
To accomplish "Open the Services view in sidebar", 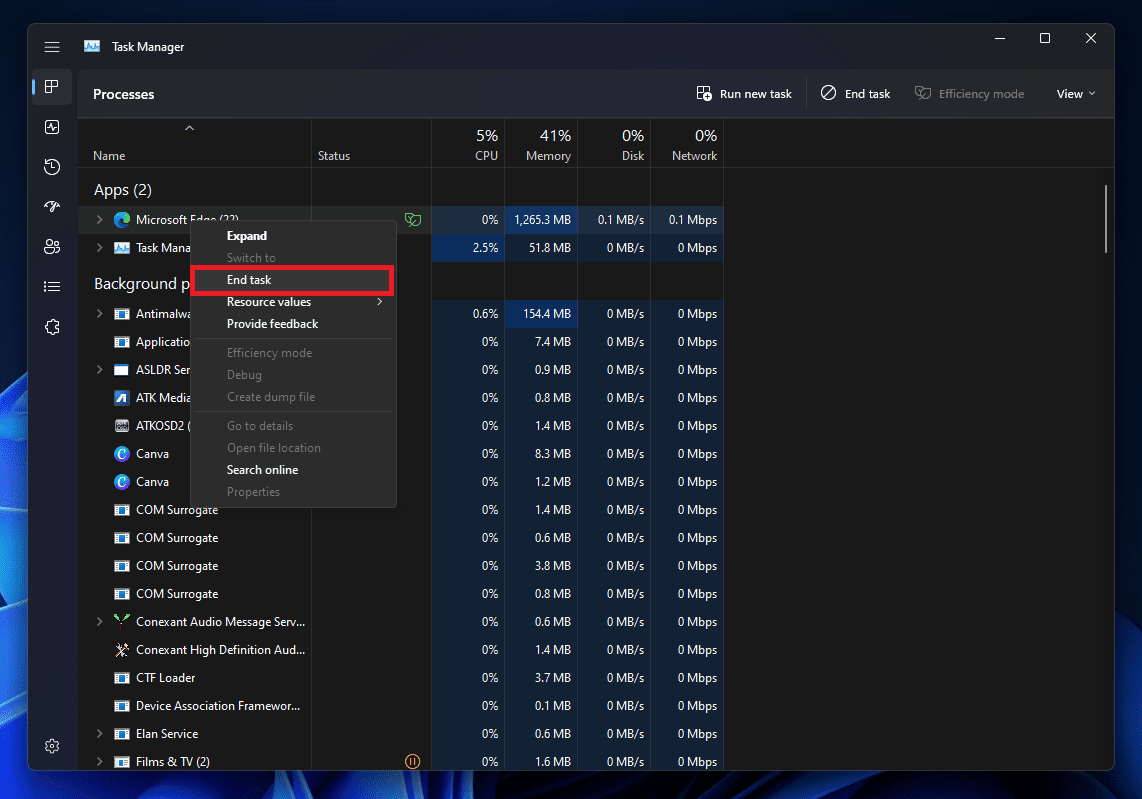I will [51, 327].
